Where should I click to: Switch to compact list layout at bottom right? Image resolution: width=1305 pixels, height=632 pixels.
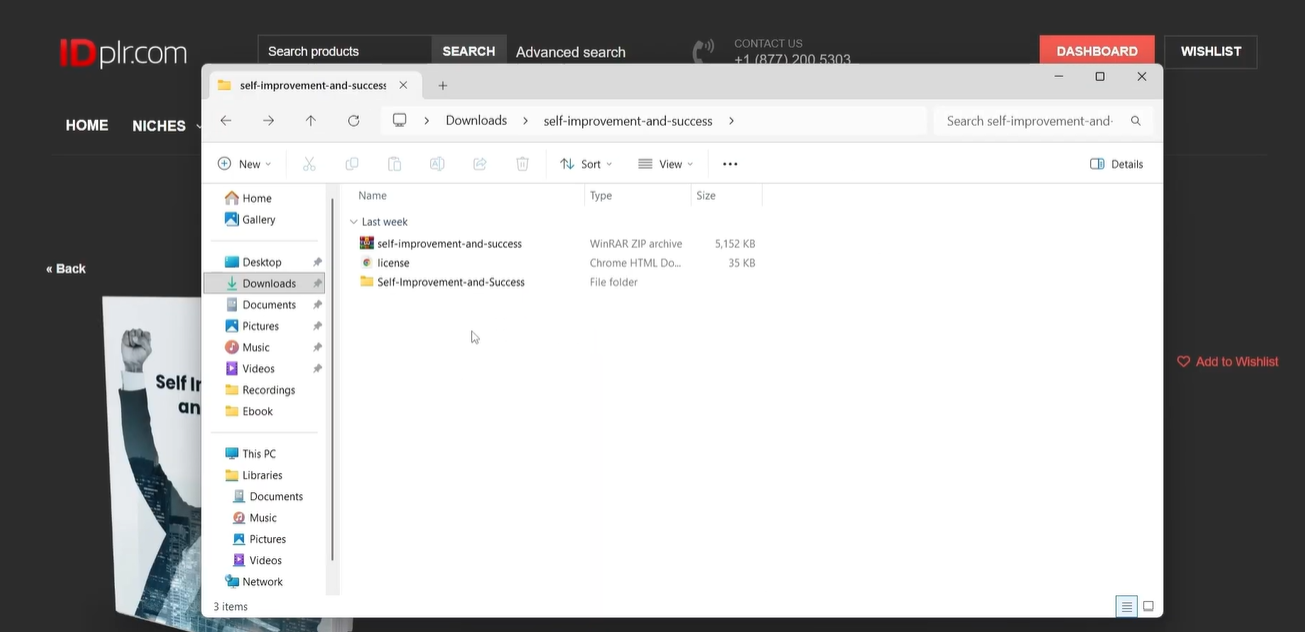[x=1126, y=605]
